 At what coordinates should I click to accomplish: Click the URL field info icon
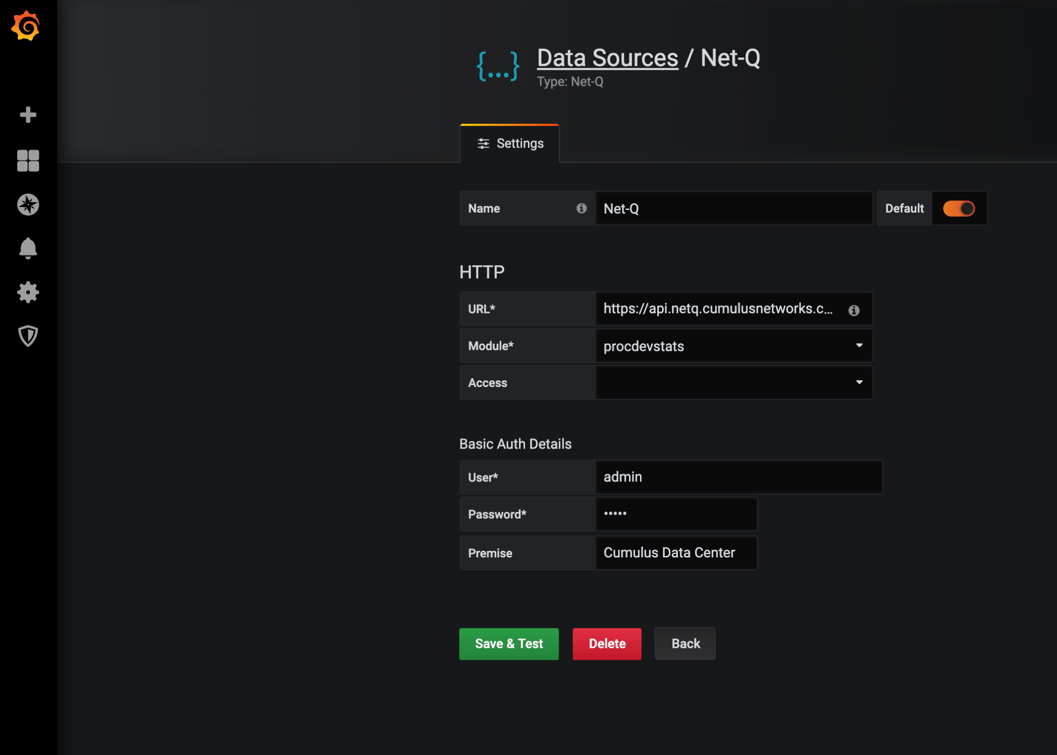(854, 310)
